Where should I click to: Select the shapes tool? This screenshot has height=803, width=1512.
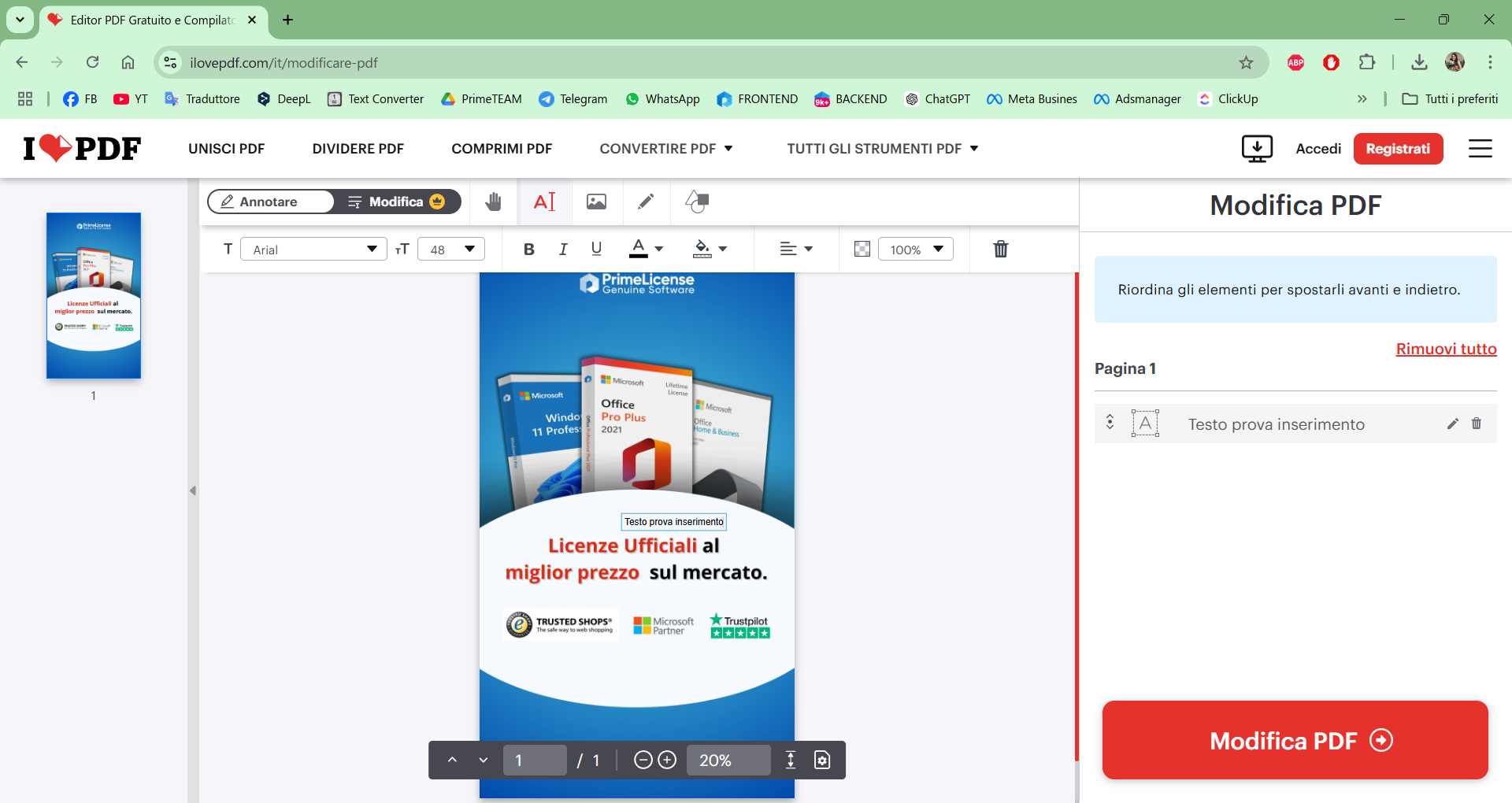pyautogui.click(x=697, y=202)
